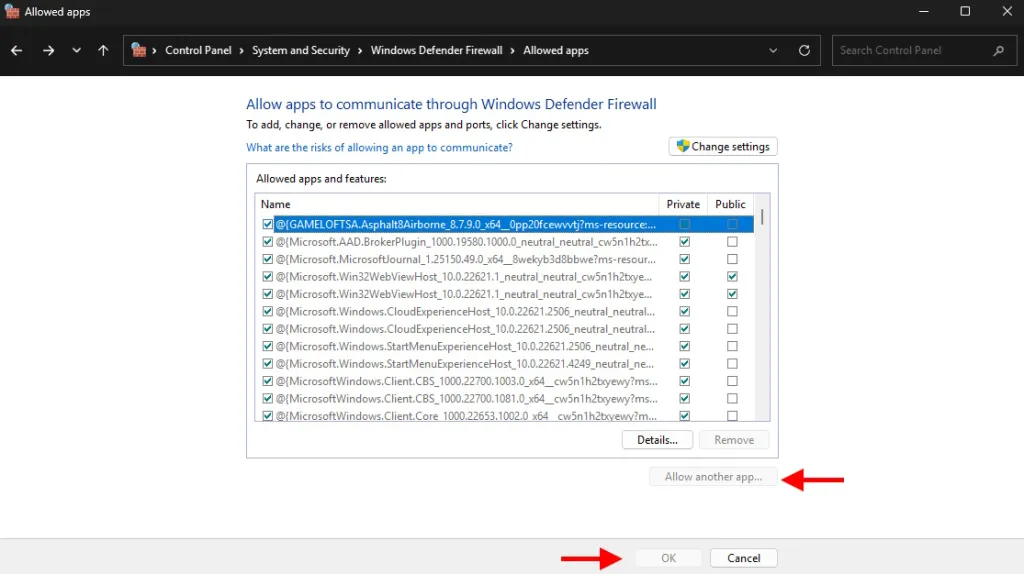The image size is (1024, 574).
Task: Select Allowed apps breadcrumb
Action: click(556, 50)
